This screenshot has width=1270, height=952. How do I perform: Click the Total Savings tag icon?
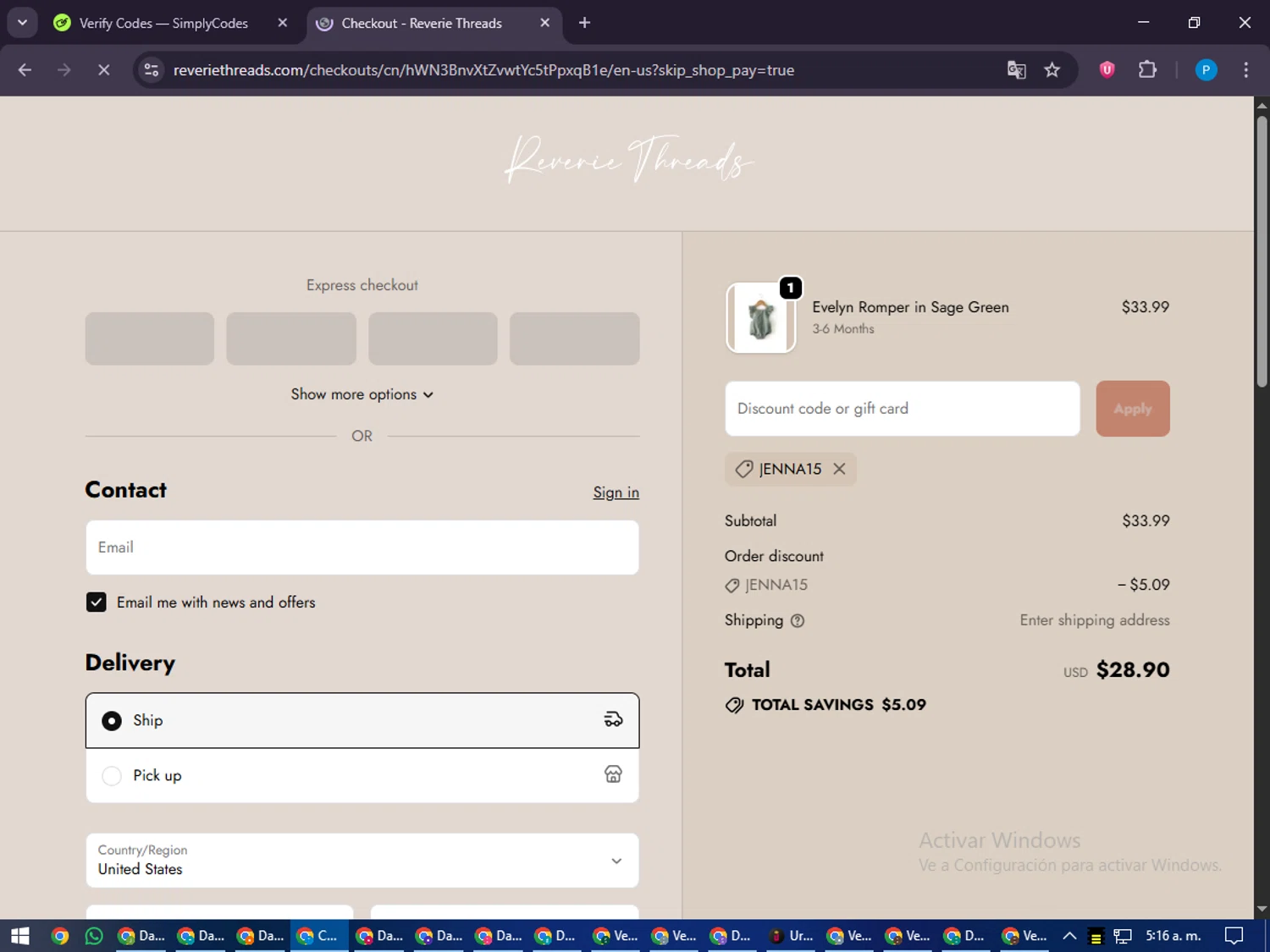[x=734, y=705]
